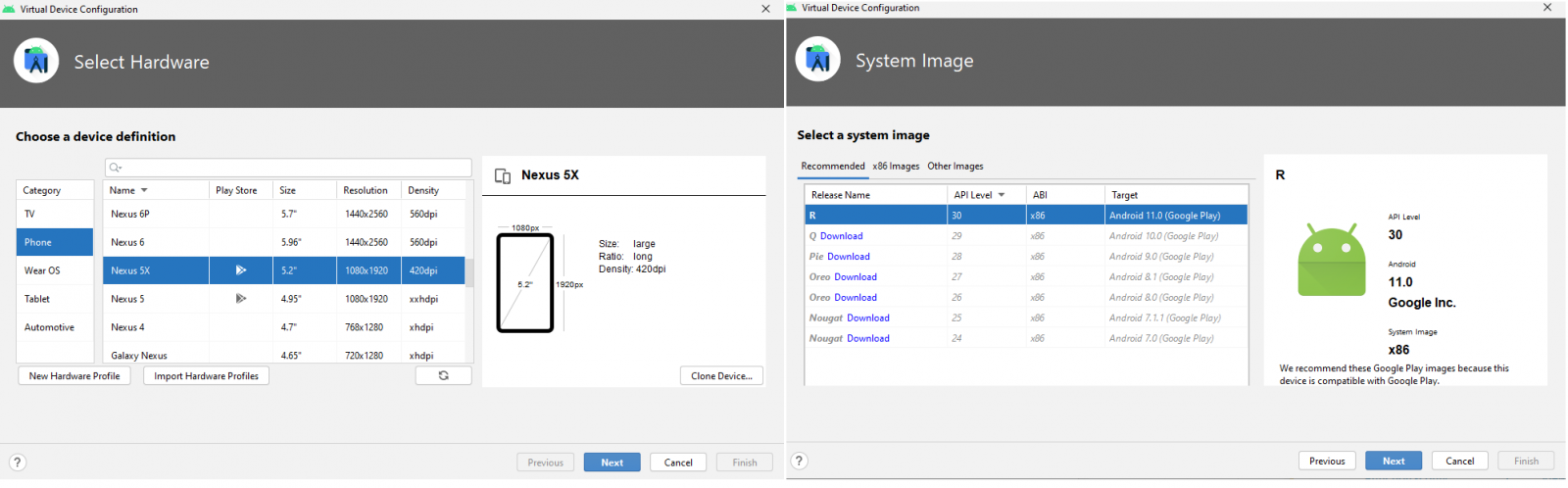1568x488 pixels.
Task: Click the help question mark in System Image dialog
Action: pos(799,461)
